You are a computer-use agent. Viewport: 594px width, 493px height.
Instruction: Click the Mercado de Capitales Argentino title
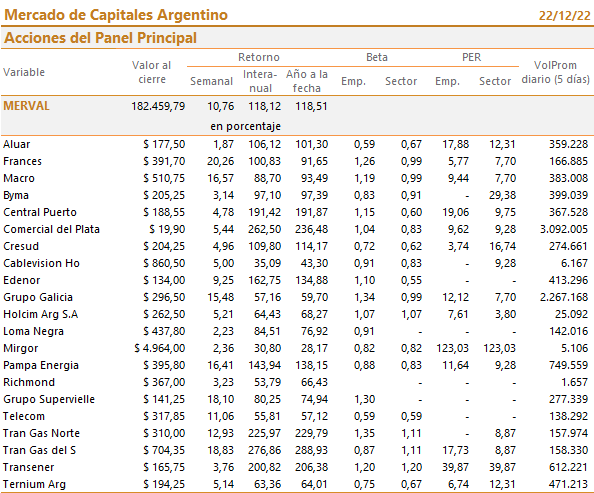[116, 15]
